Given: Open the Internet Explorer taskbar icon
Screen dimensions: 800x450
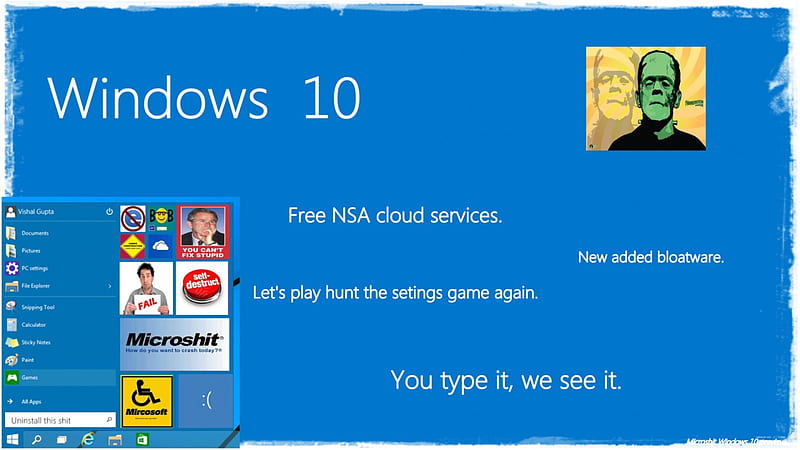Looking at the screenshot, I should [88, 439].
